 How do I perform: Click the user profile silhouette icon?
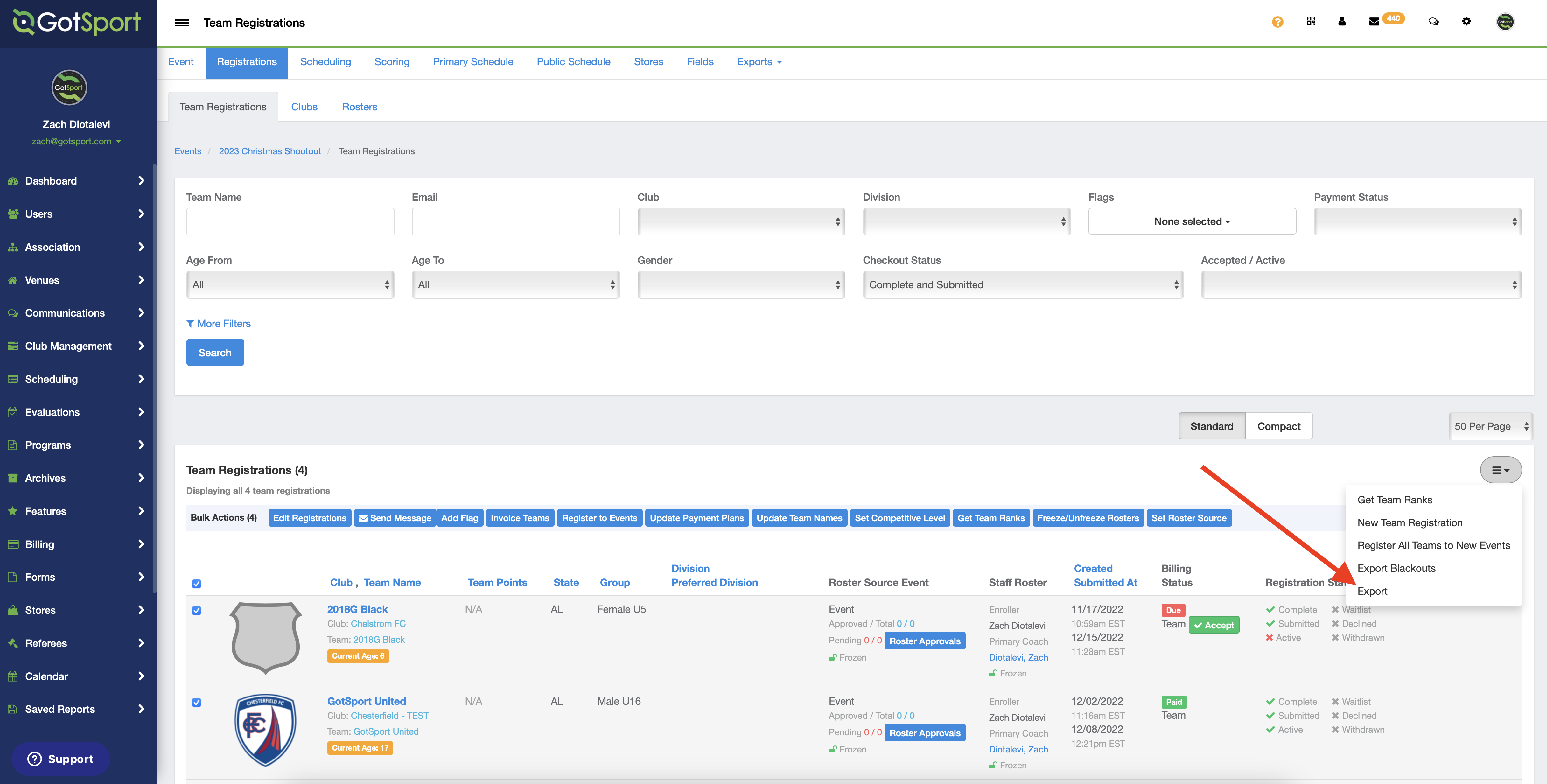(1342, 22)
